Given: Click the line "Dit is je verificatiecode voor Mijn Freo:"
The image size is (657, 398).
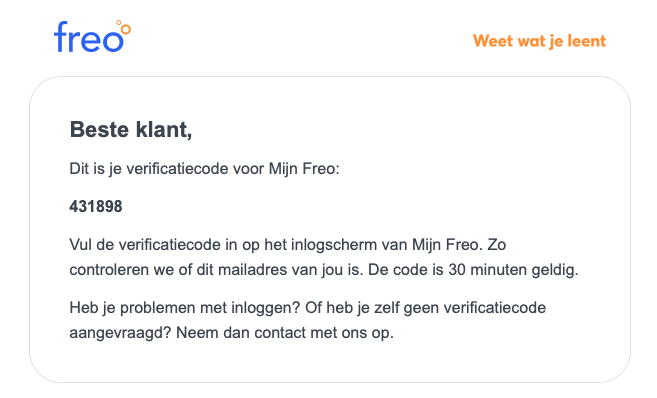Looking at the screenshot, I should pyautogui.click(x=204, y=169).
